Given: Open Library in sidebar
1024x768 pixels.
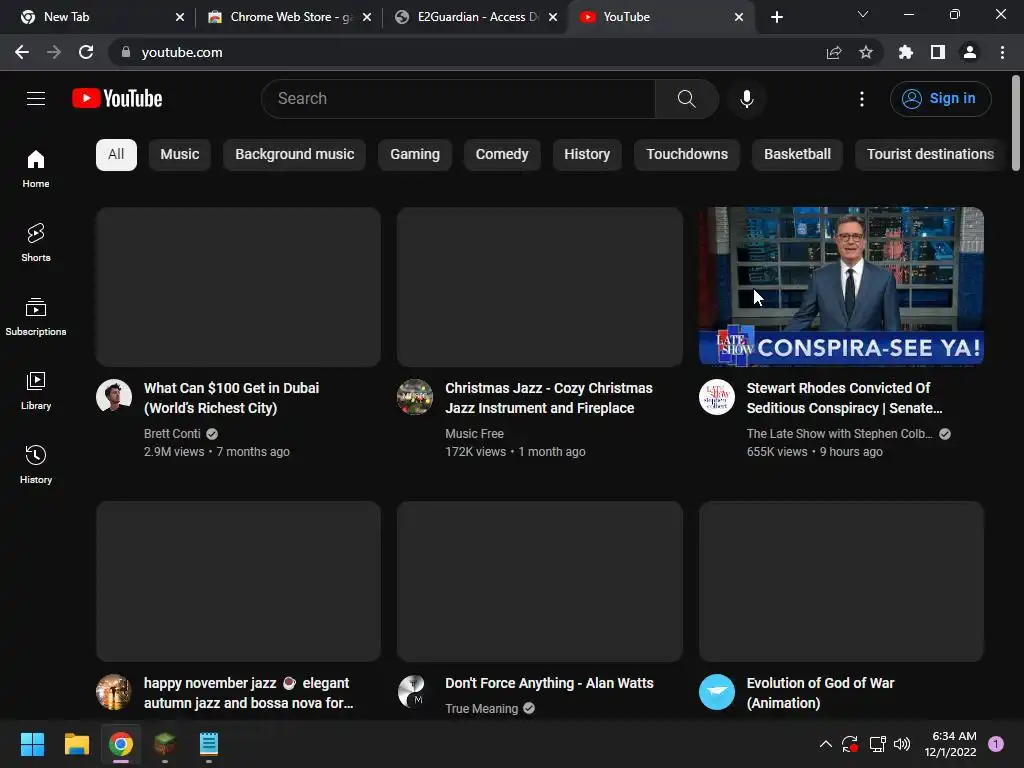Looking at the screenshot, I should (36, 391).
